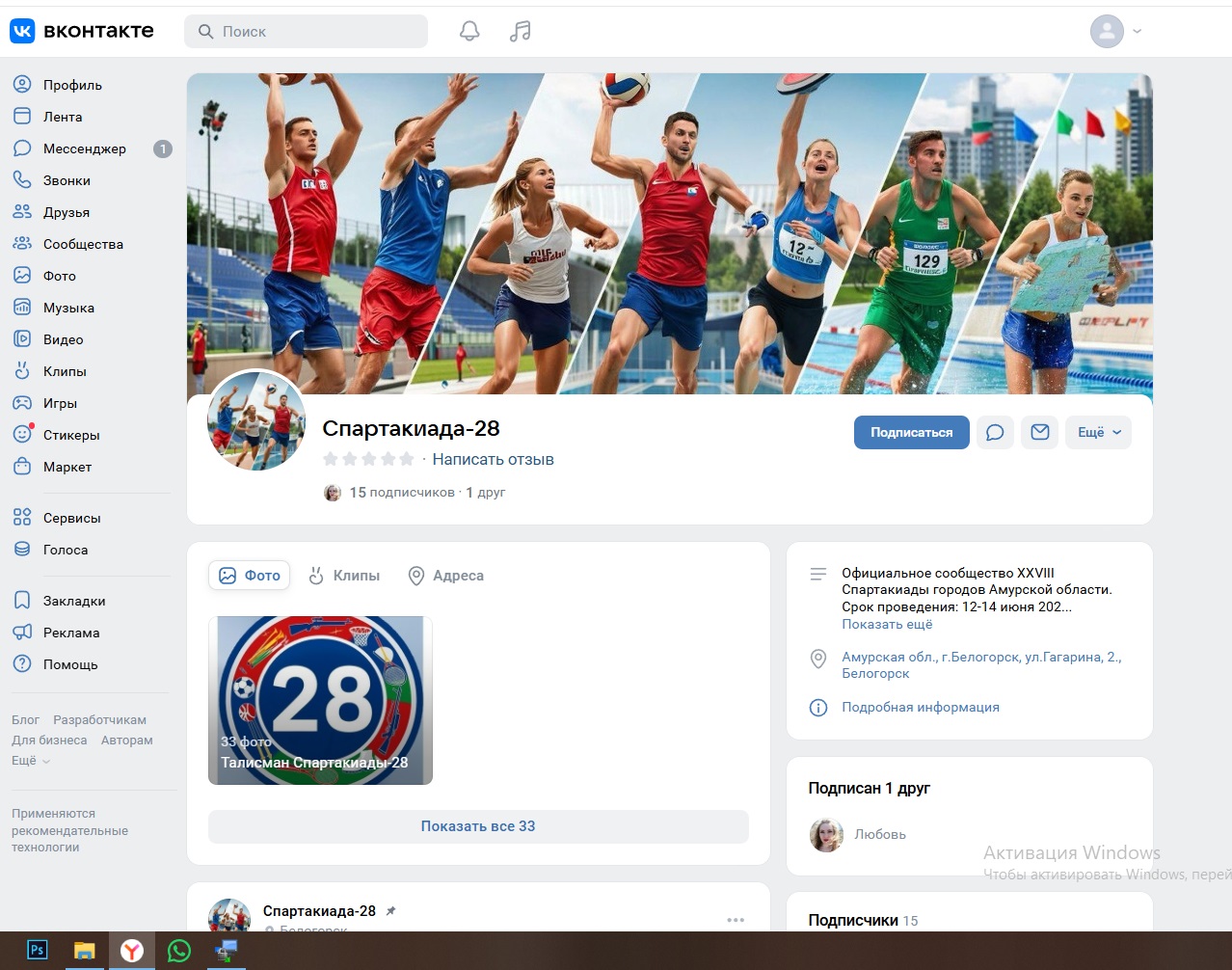Open Stickers in the left sidebar
1232x970 pixels.
[x=71, y=435]
